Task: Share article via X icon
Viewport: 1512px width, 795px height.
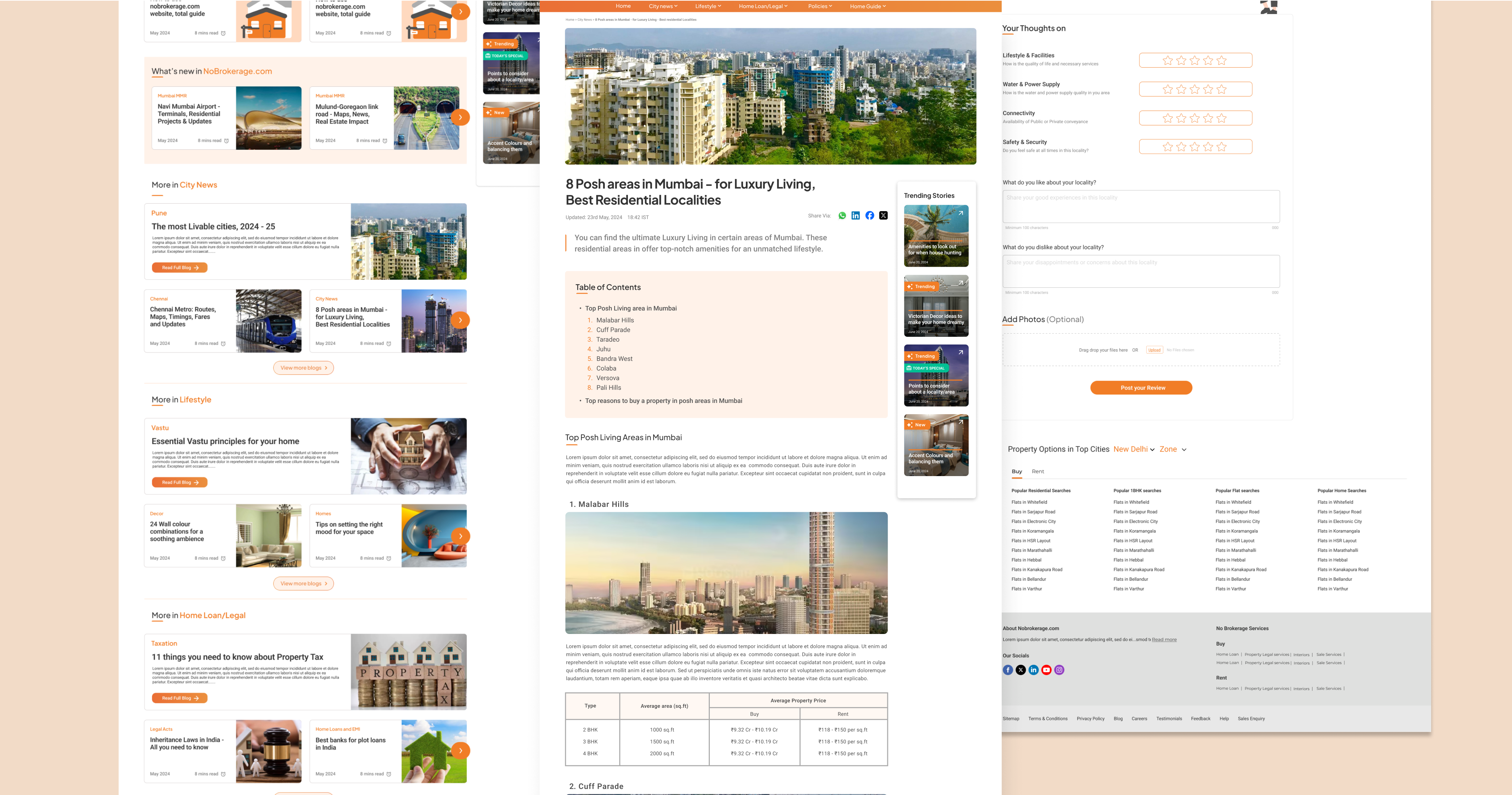Action: pos(883,216)
